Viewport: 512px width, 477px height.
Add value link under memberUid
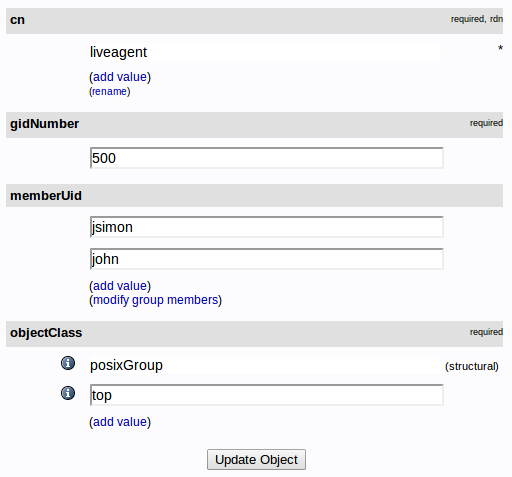click(120, 286)
